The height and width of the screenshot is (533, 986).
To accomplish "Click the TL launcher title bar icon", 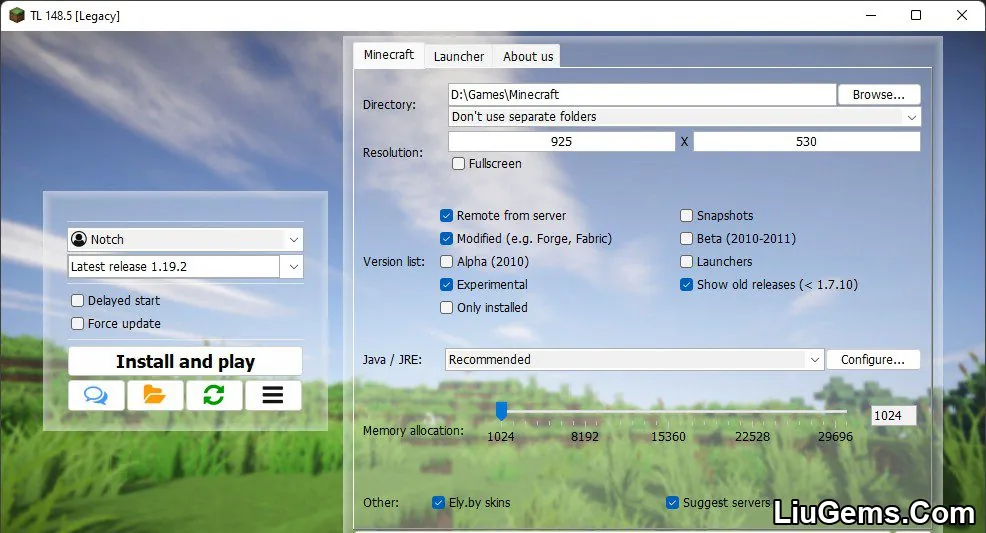I will [16, 15].
